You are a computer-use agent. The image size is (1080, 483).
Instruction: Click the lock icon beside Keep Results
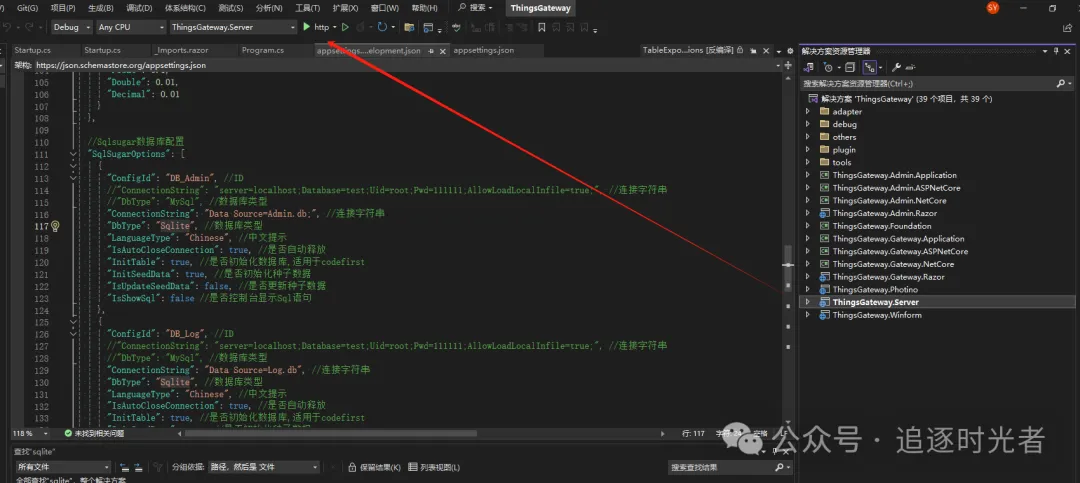[352, 467]
